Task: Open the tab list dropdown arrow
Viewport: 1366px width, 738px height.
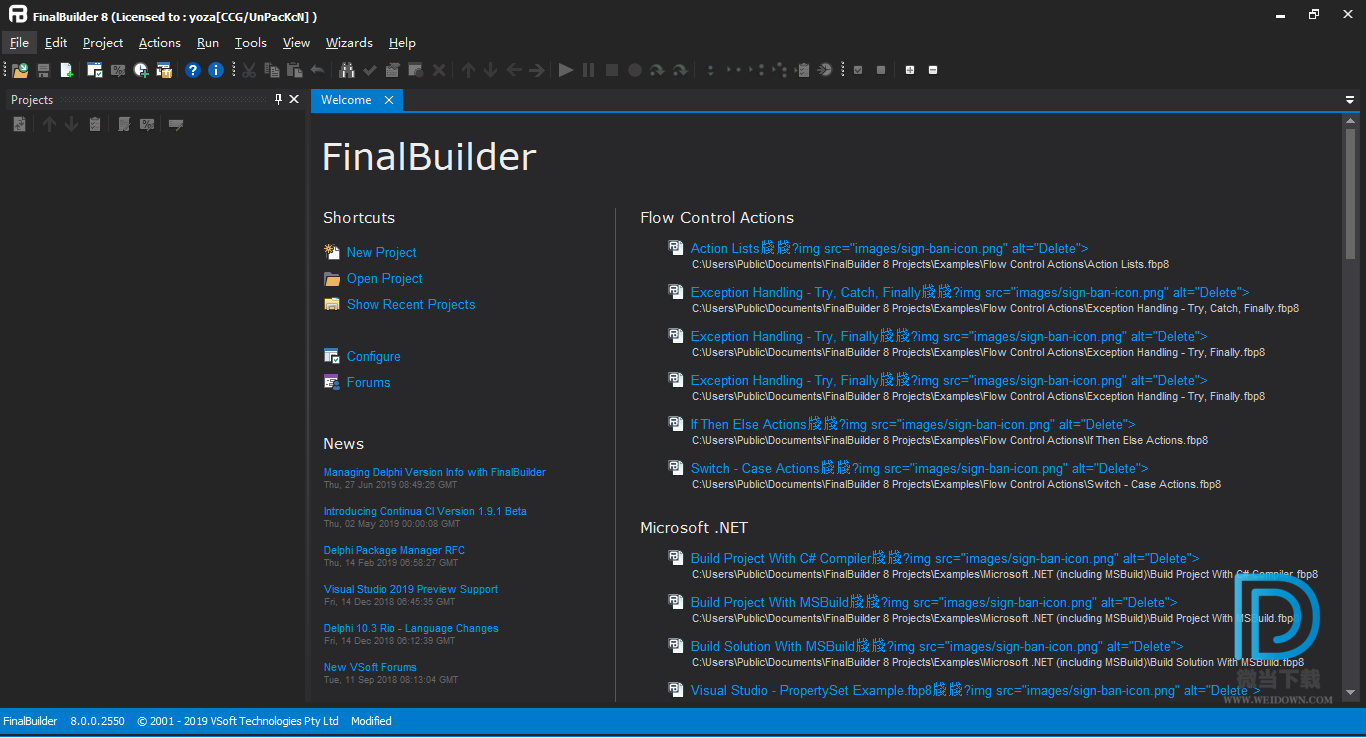Action: click(1350, 100)
